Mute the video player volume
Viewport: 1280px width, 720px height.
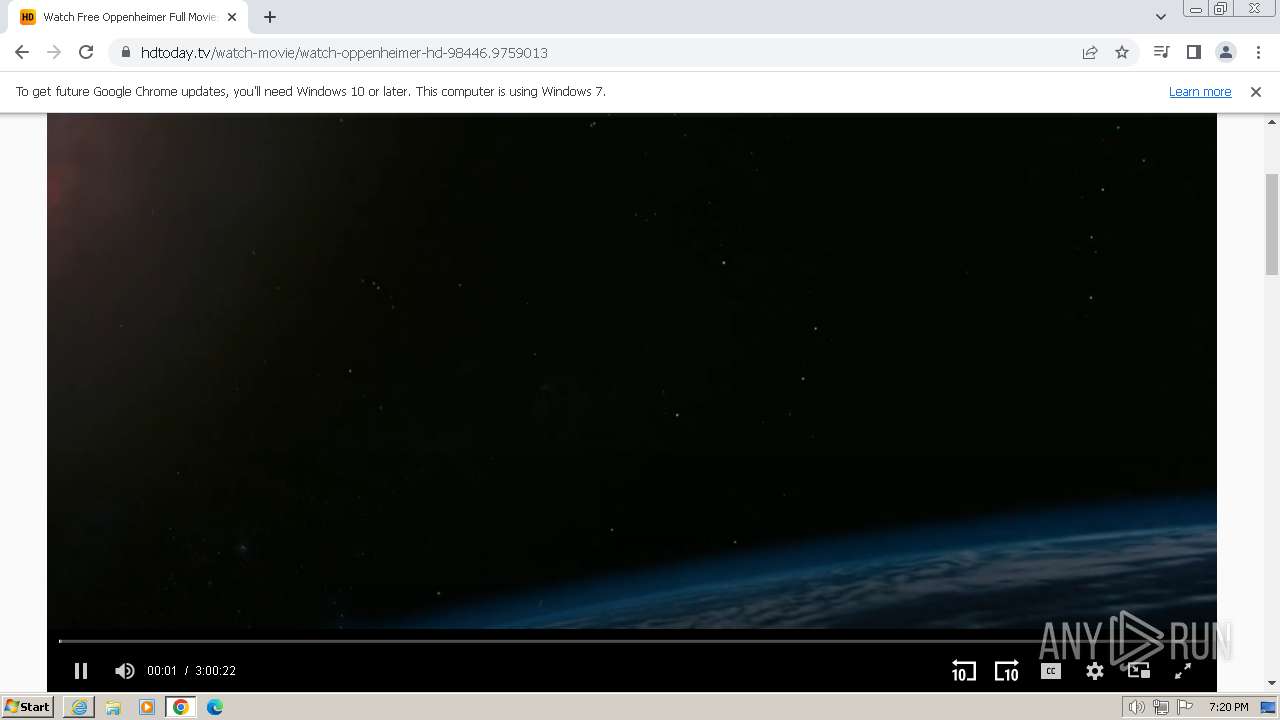tap(125, 671)
